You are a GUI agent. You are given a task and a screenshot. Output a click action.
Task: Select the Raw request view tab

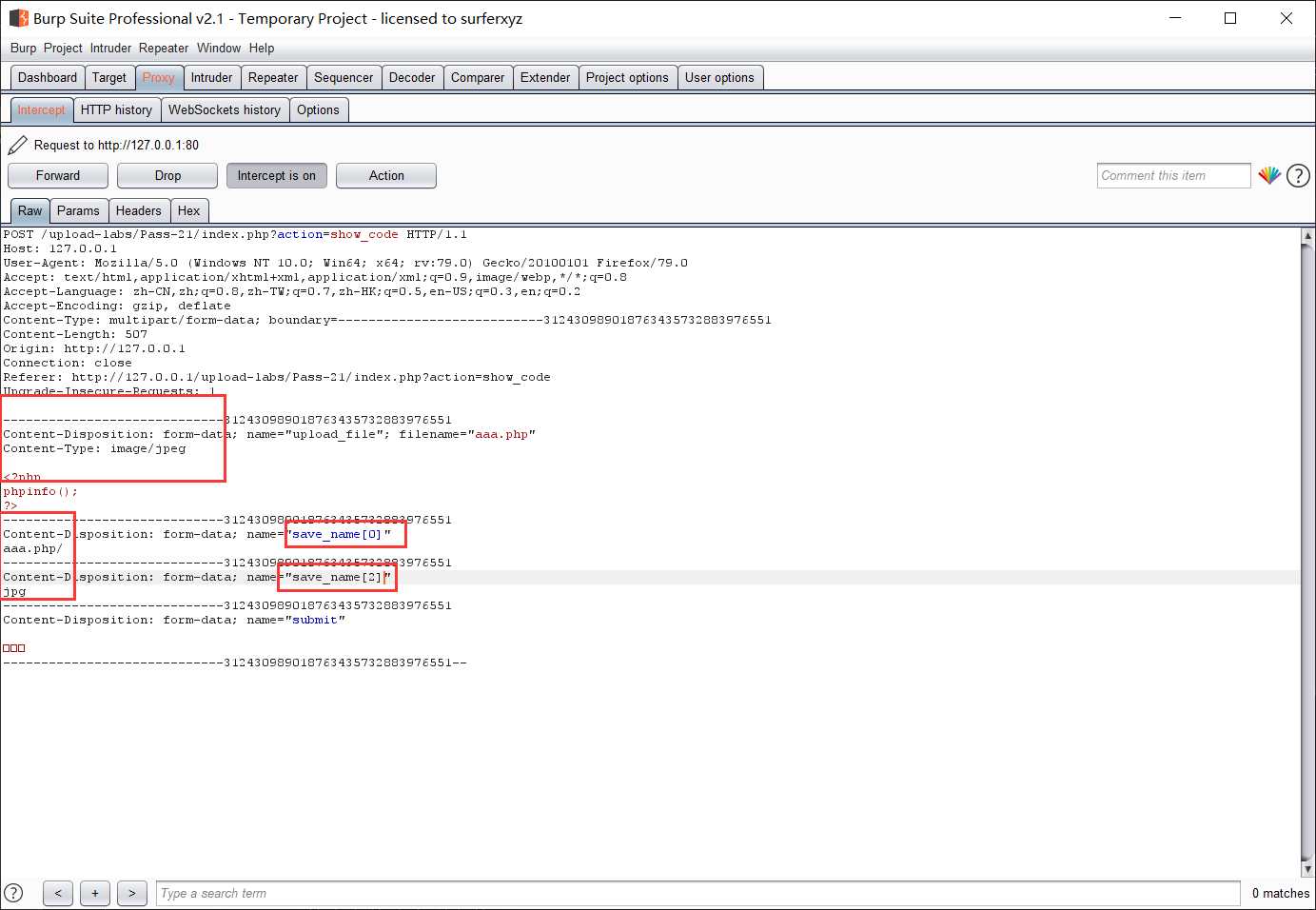coord(29,211)
